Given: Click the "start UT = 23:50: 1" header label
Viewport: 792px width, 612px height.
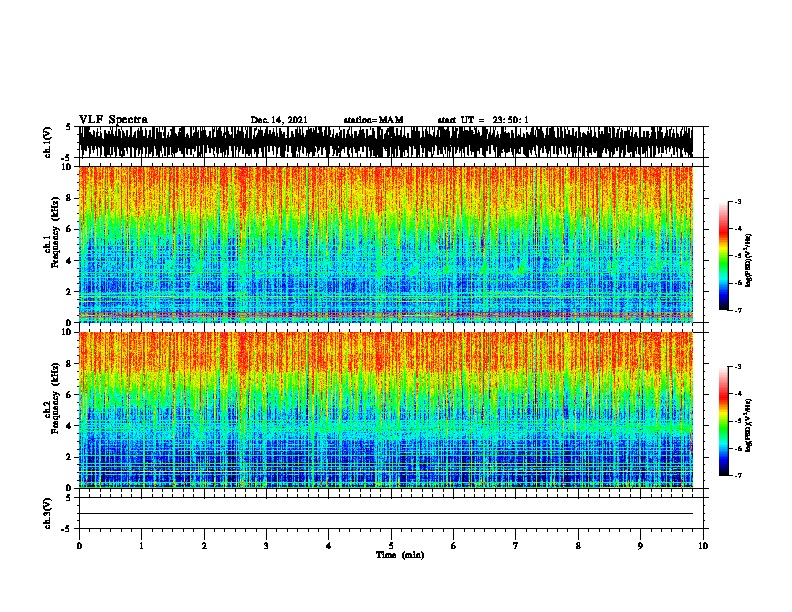Looking at the screenshot, I should [x=483, y=120].
